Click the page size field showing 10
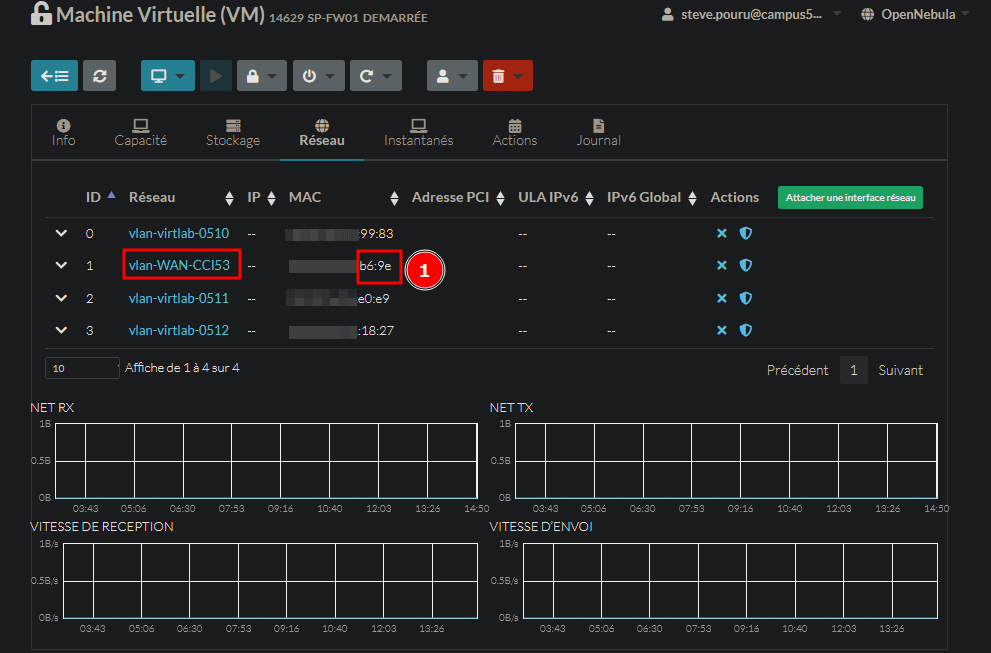The height and width of the screenshot is (653, 991). [81, 368]
